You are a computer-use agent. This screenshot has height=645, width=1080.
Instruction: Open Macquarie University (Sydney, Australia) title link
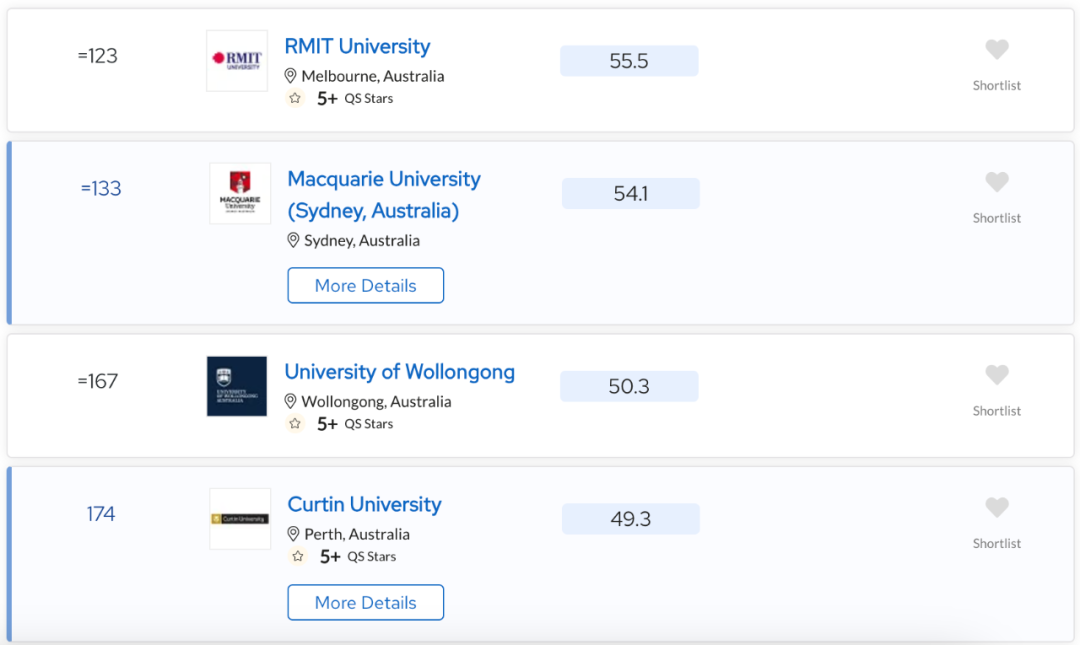[x=384, y=194]
